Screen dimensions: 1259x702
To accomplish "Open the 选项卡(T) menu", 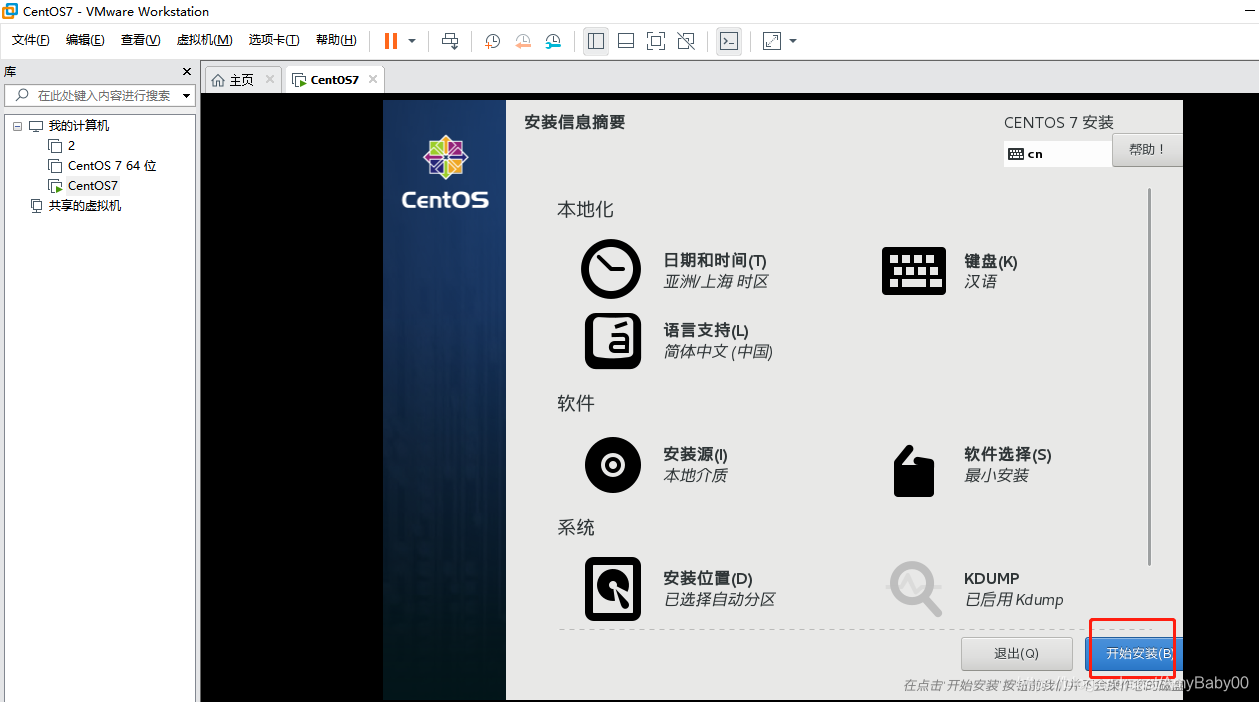I will pos(274,40).
